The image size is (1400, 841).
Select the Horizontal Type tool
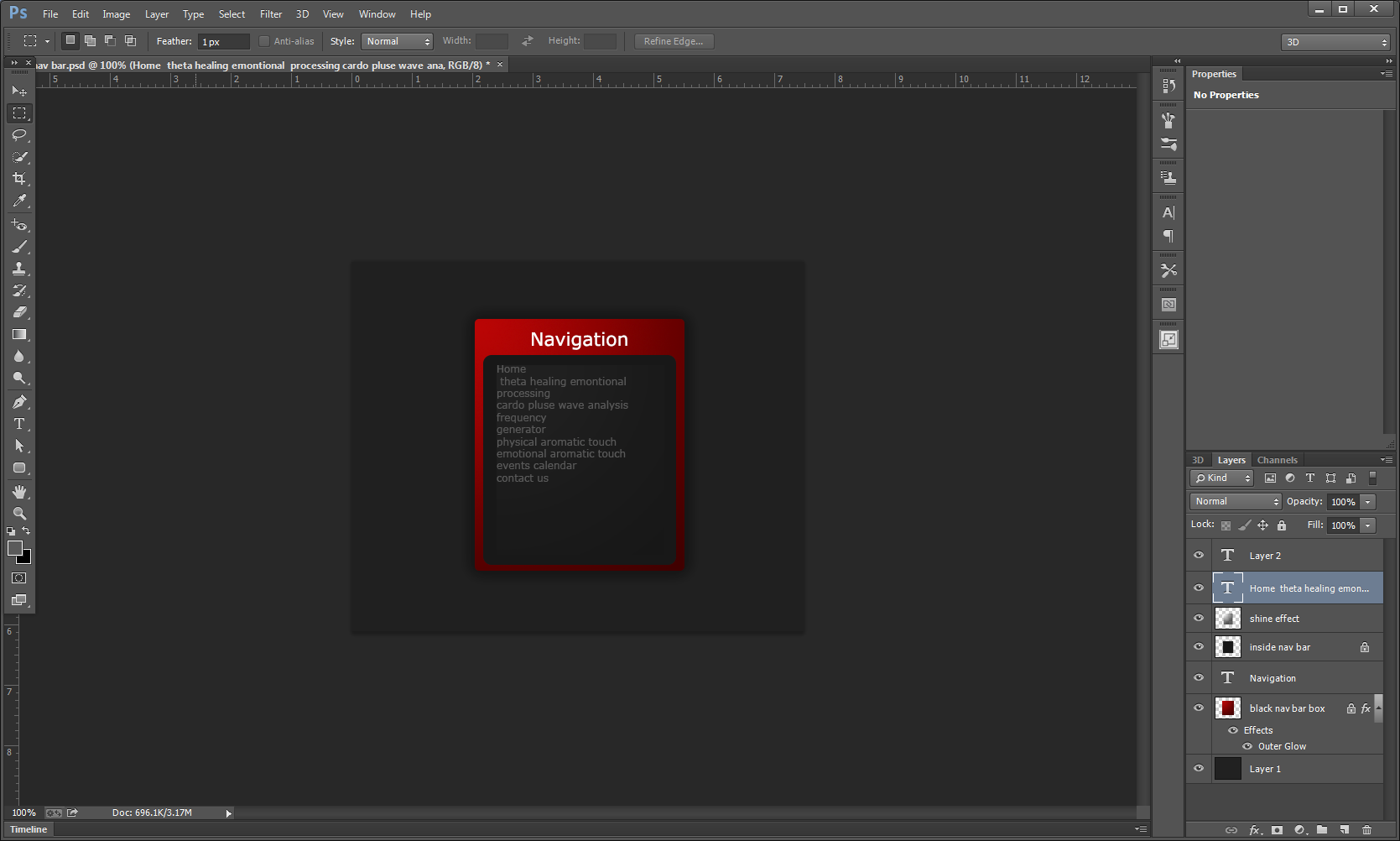click(x=19, y=424)
